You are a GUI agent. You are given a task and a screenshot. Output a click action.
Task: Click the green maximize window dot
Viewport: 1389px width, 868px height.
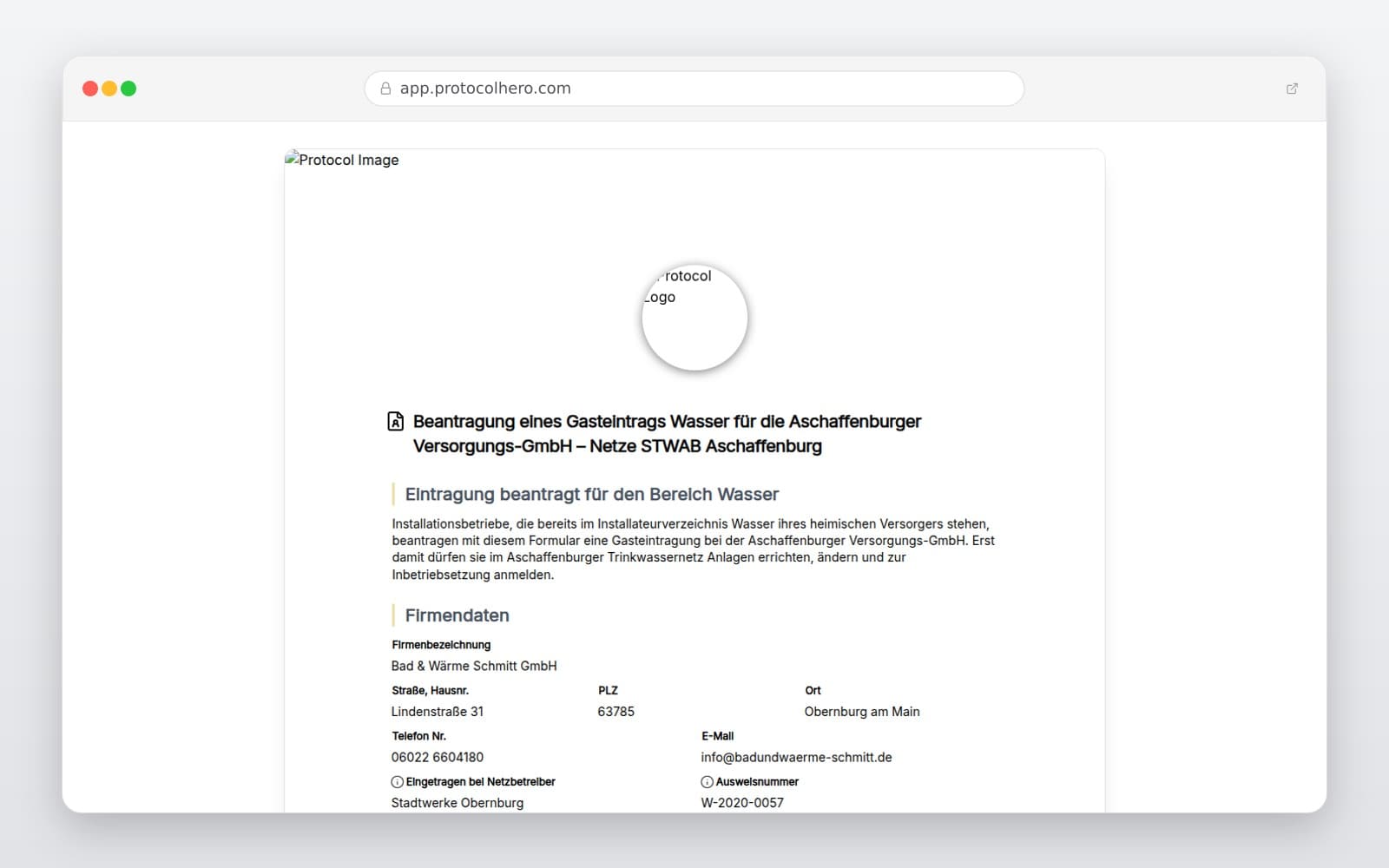(128, 89)
